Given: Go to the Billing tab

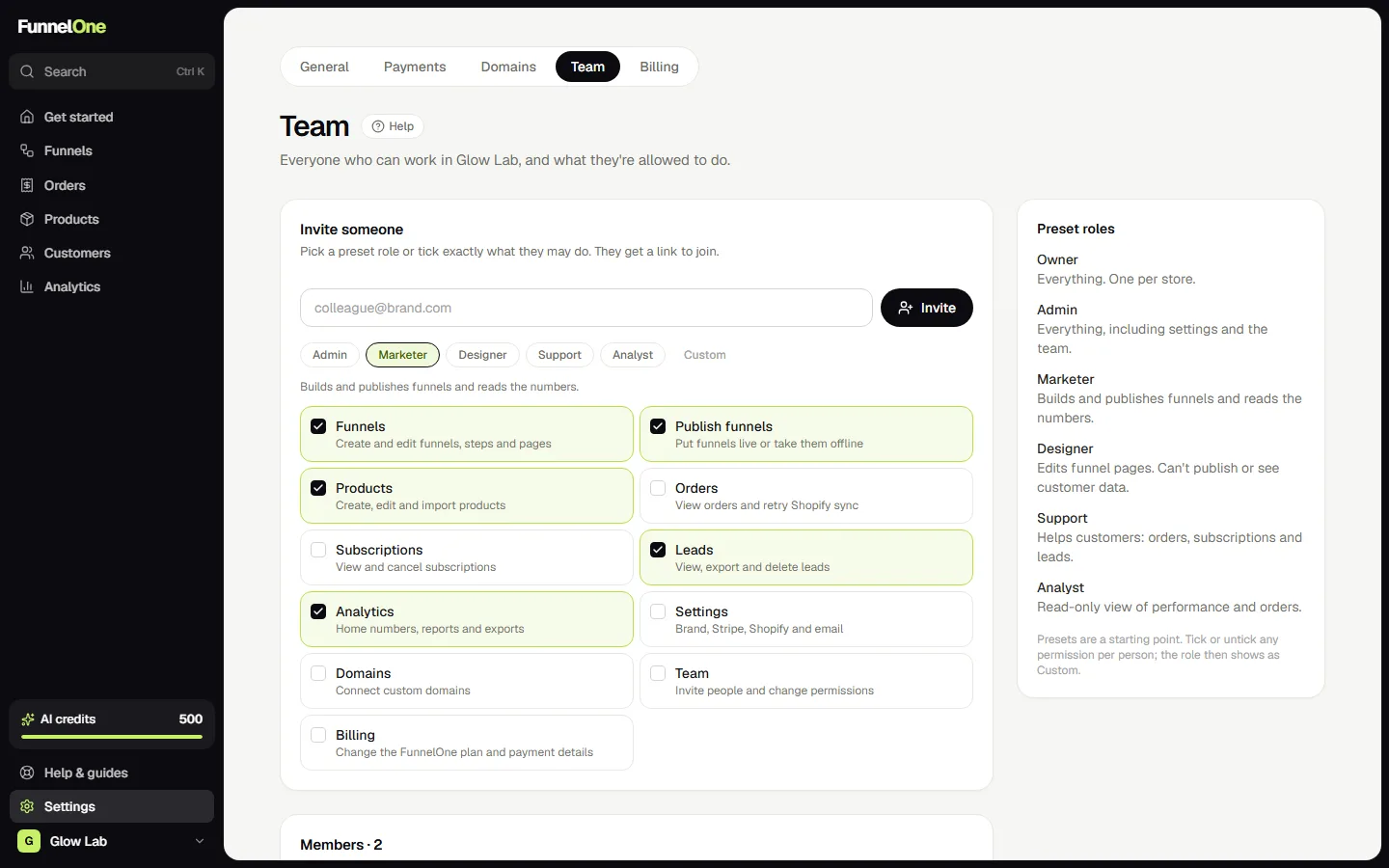Looking at the screenshot, I should (x=659, y=67).
